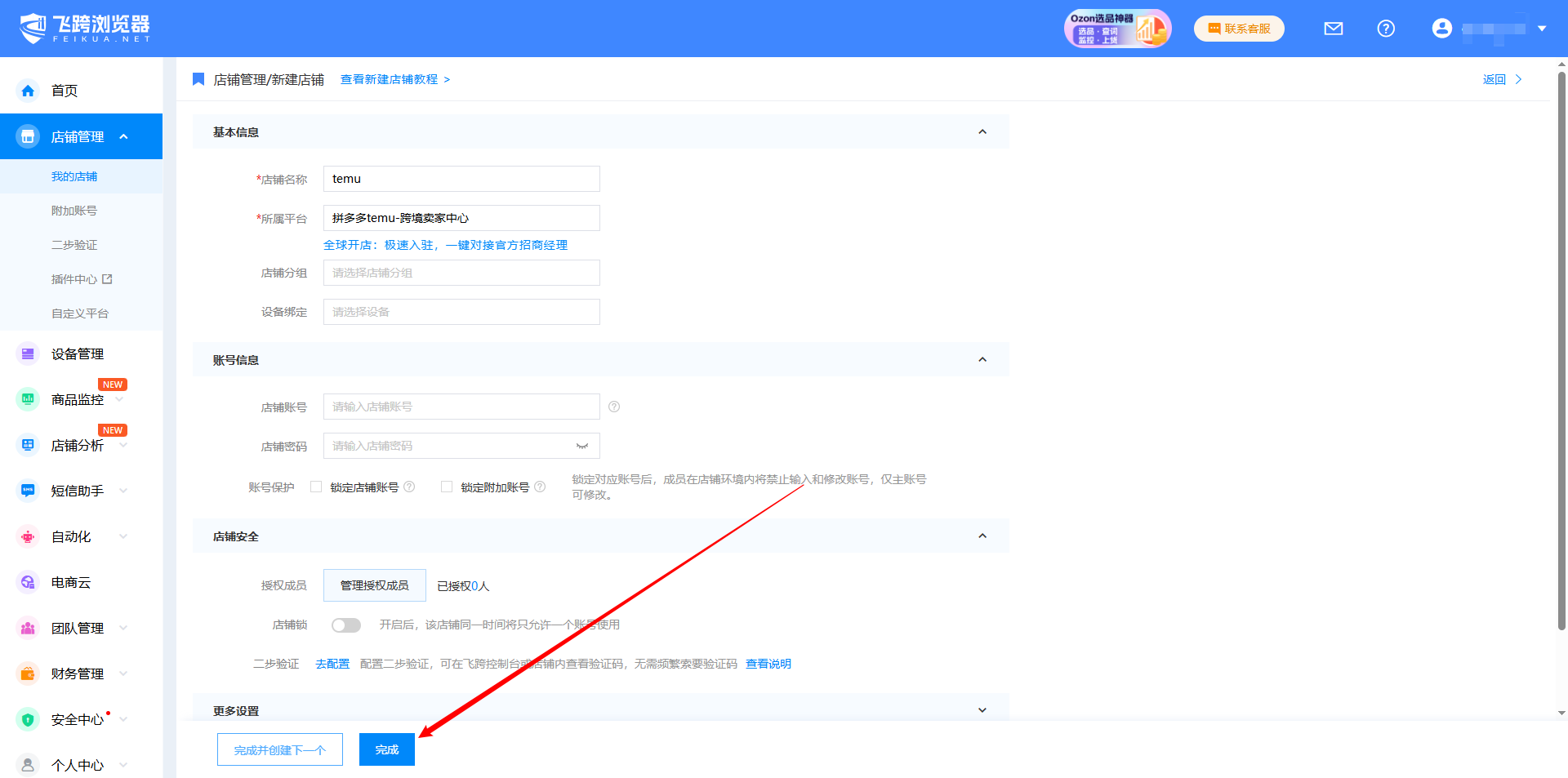Enable 锁定附加账号 checkbox
Viewport: 1568px width, 778px height.
click(447, 487)
